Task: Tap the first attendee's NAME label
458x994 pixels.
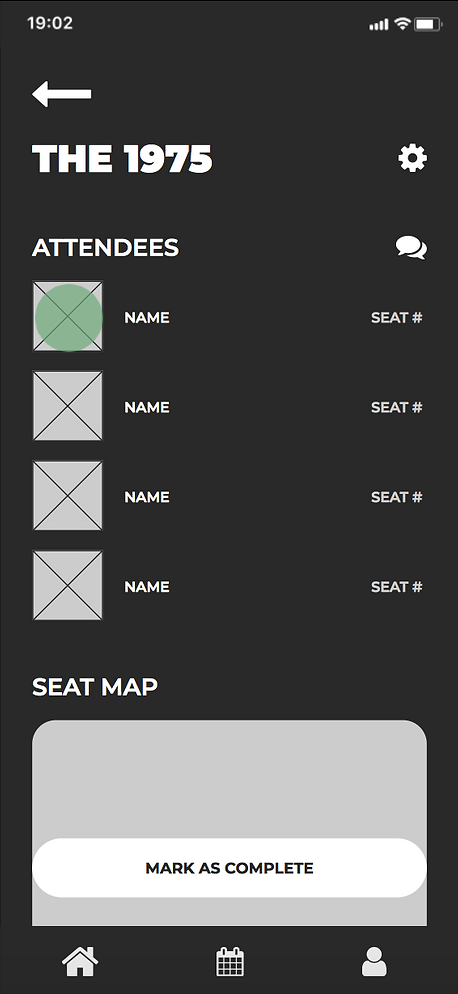Action: point(147,318)
